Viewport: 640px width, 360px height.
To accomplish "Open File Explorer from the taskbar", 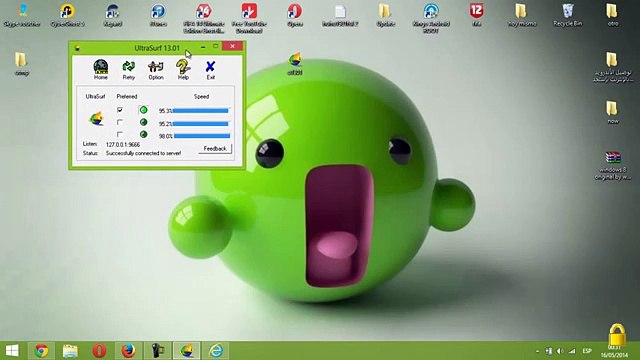I will (70, 351).
